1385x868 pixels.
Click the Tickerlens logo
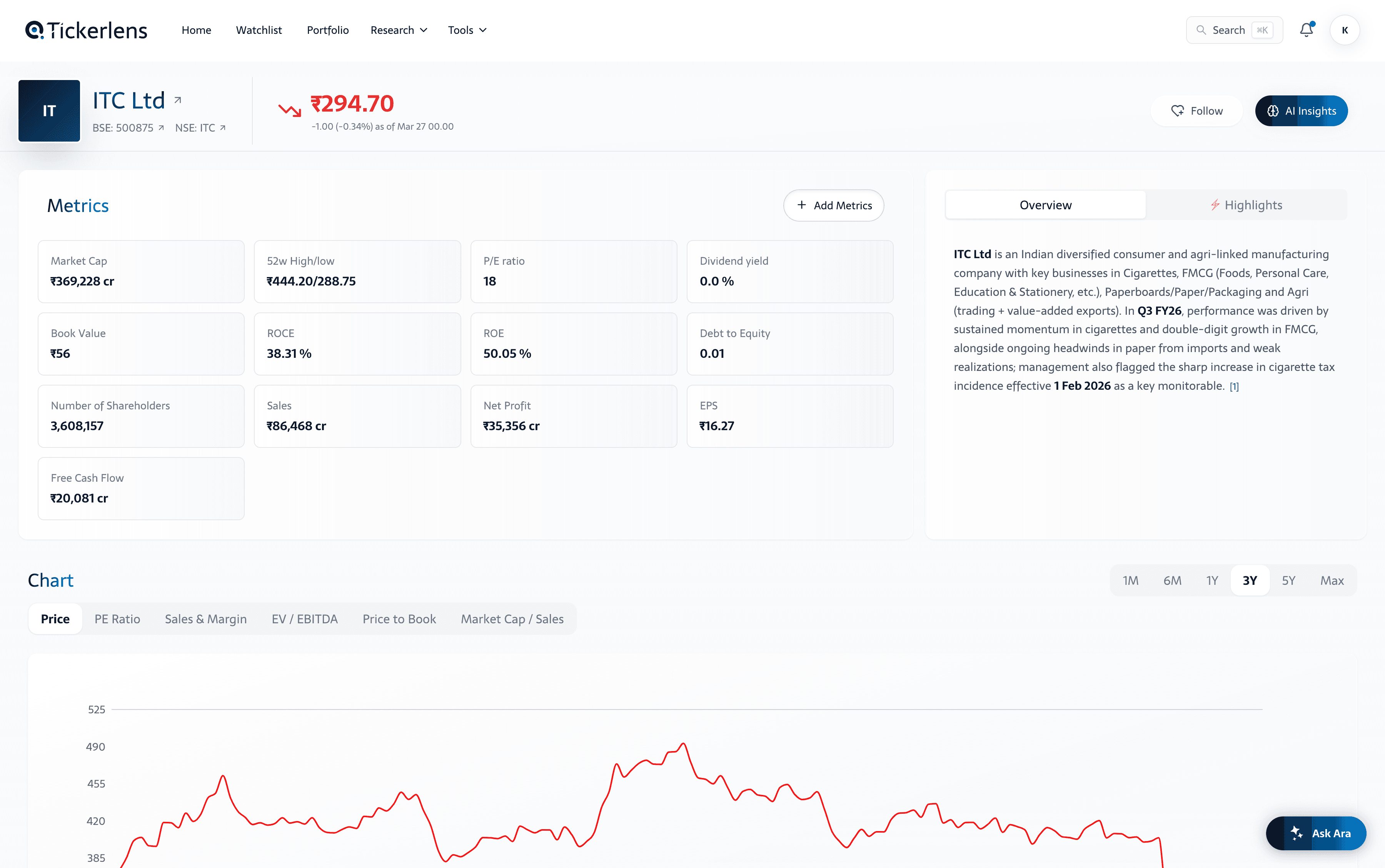(x=87, y=30)
